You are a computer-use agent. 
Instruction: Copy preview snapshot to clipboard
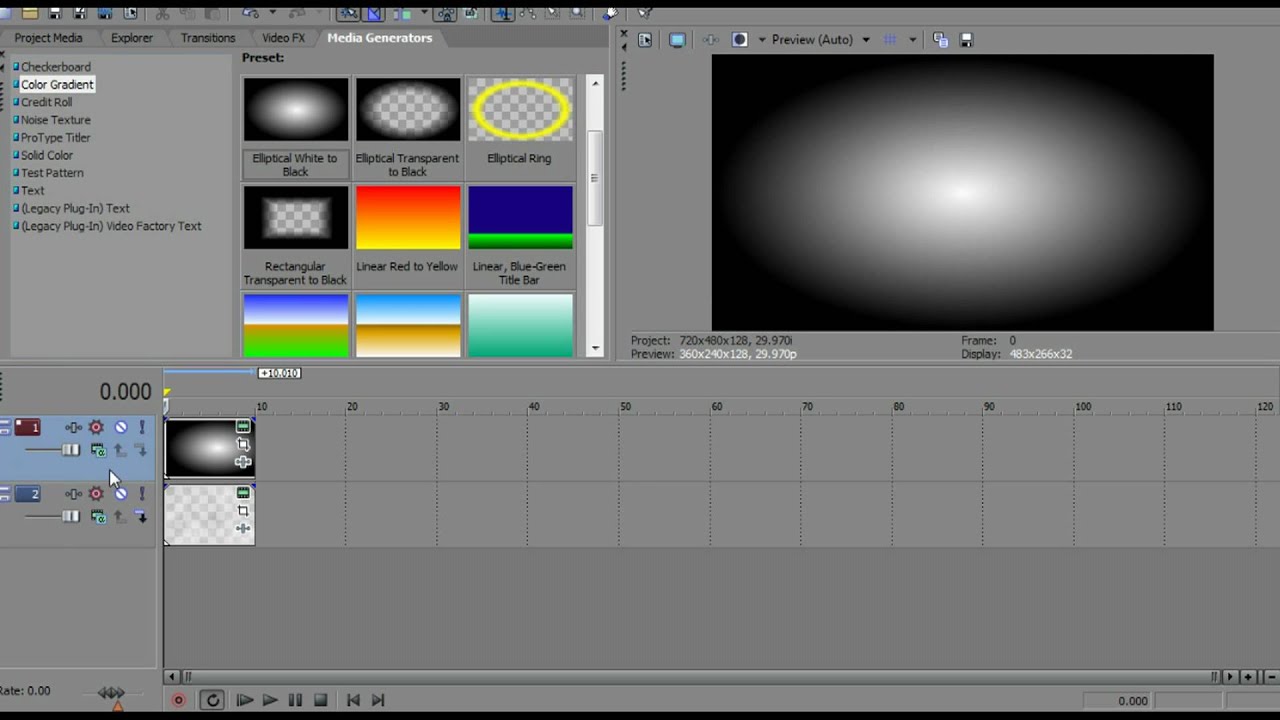click(x=940, y=40)
